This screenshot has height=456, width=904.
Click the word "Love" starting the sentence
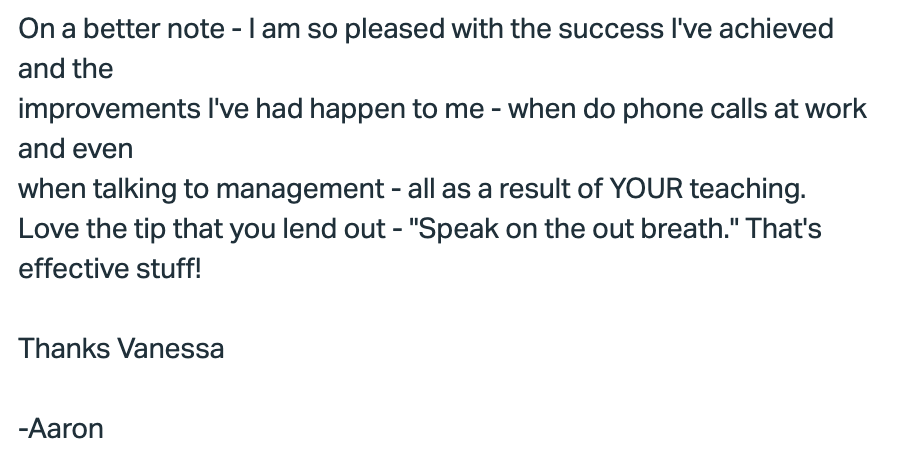[44, 229]
